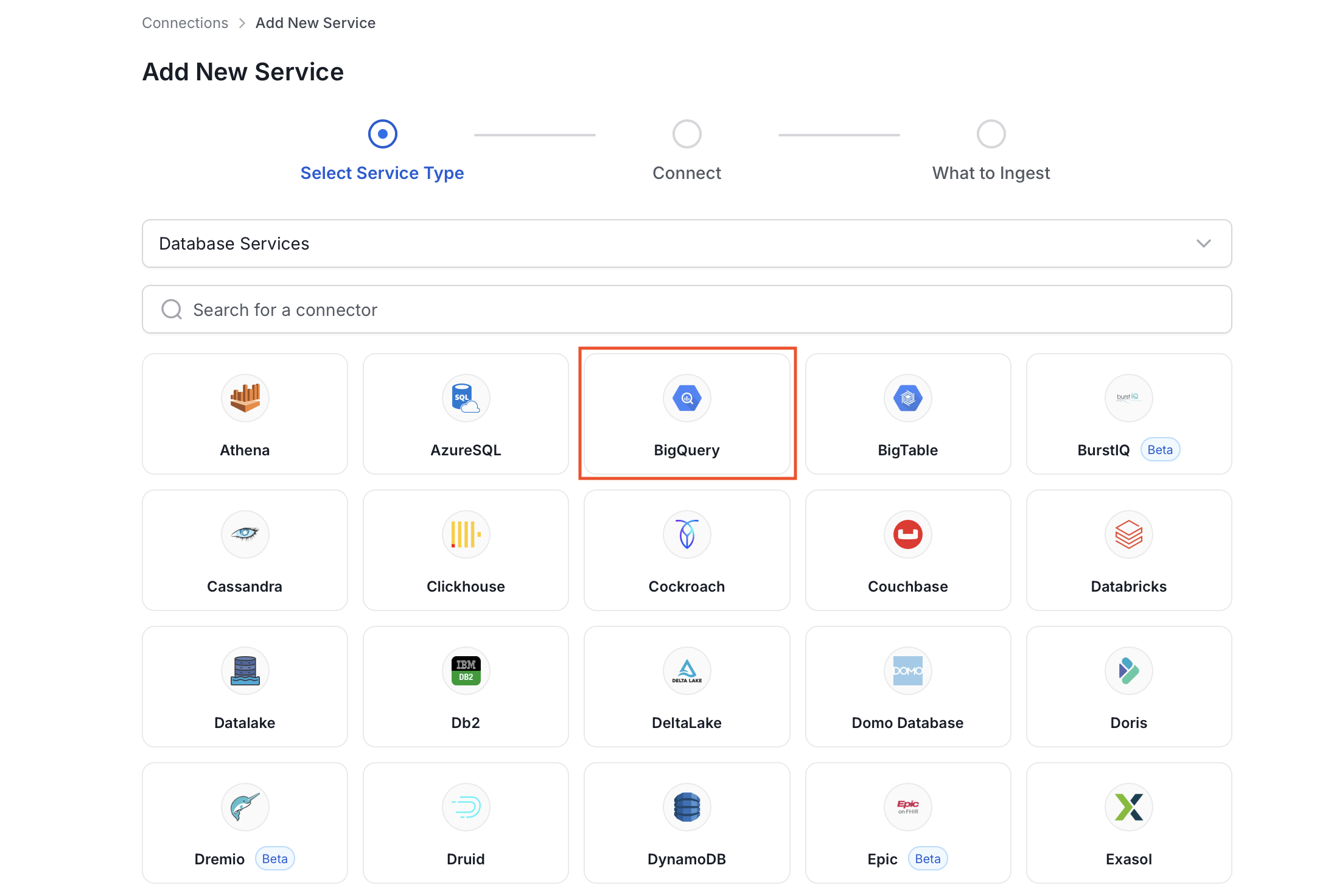Click the Databricks card label
The image size is (1317, 896).
[1129, 587]
